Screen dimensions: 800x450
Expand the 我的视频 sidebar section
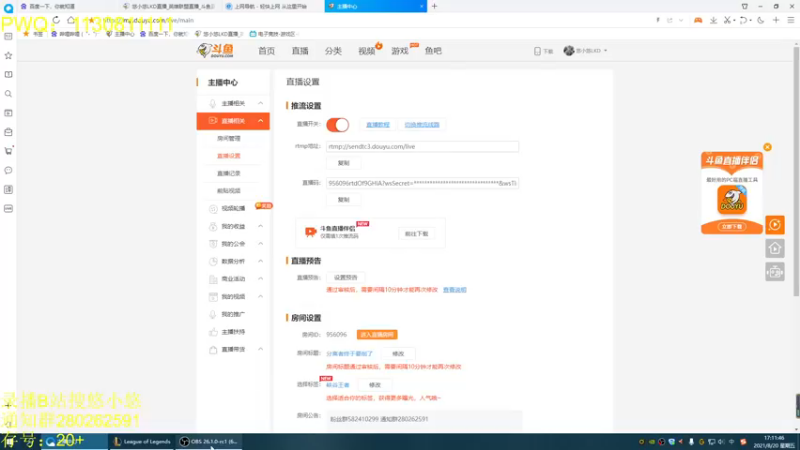(x=261, y=296)
